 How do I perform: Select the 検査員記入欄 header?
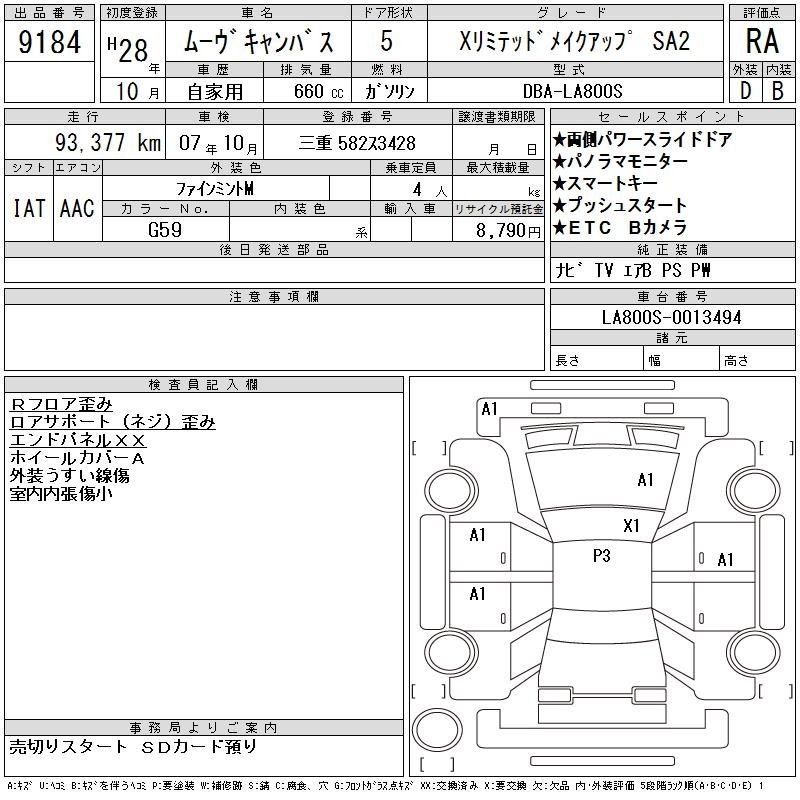pyautogui.click(x=204, y=385)
